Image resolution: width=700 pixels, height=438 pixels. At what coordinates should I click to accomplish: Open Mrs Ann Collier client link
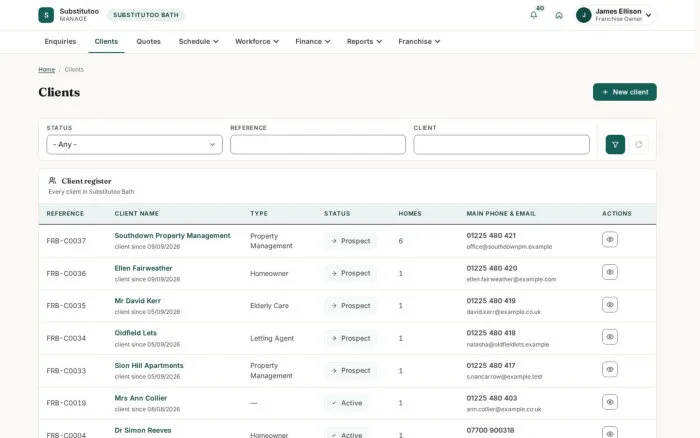141,398
